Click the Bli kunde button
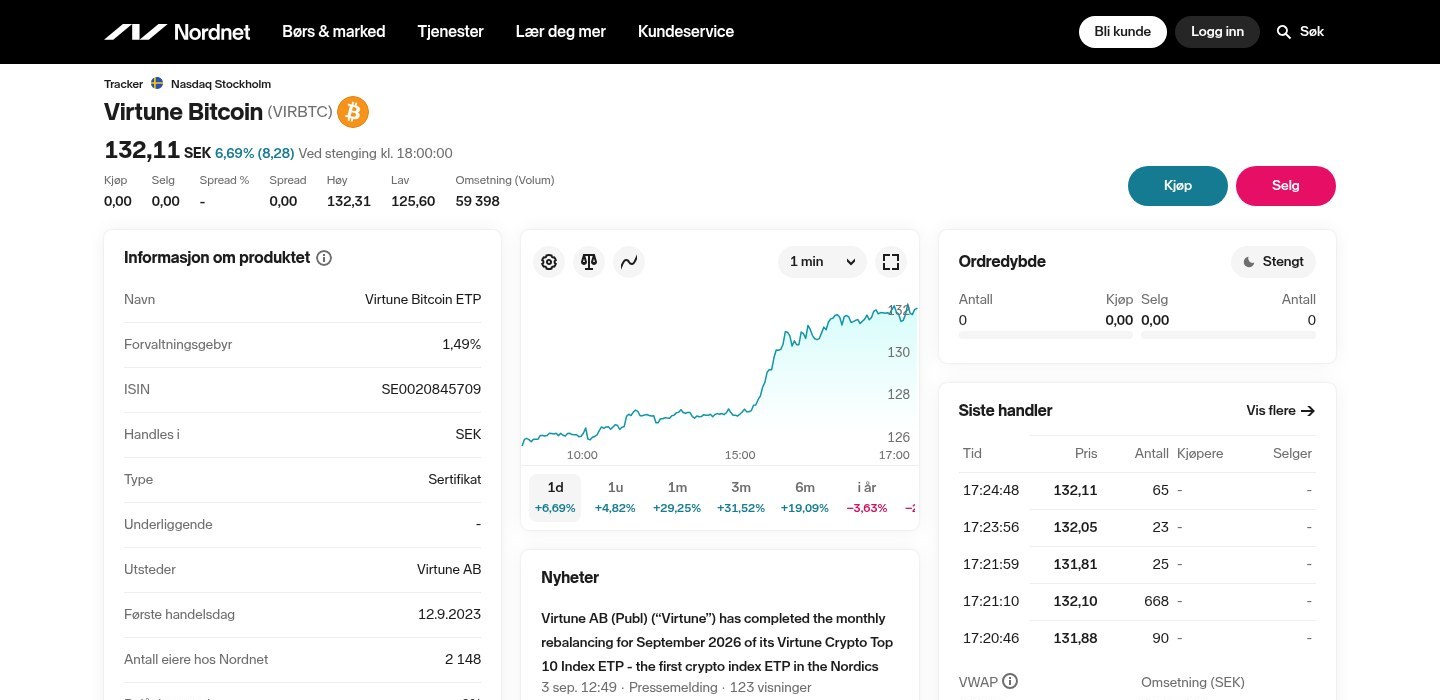The width and height of the screenshot is (1440, 700). coord(1123,32)
